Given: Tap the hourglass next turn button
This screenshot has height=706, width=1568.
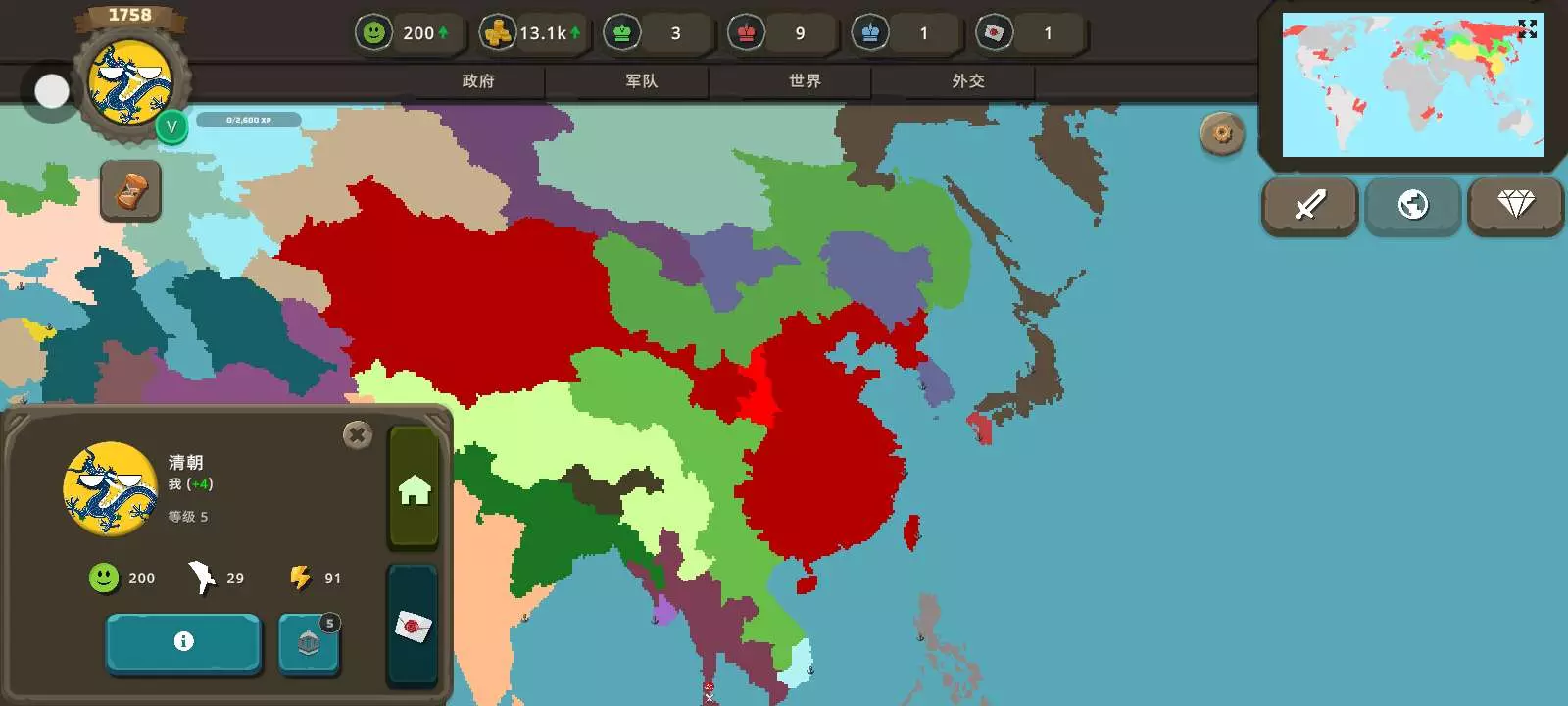Looking at the screenshot, I should point(131,190).
